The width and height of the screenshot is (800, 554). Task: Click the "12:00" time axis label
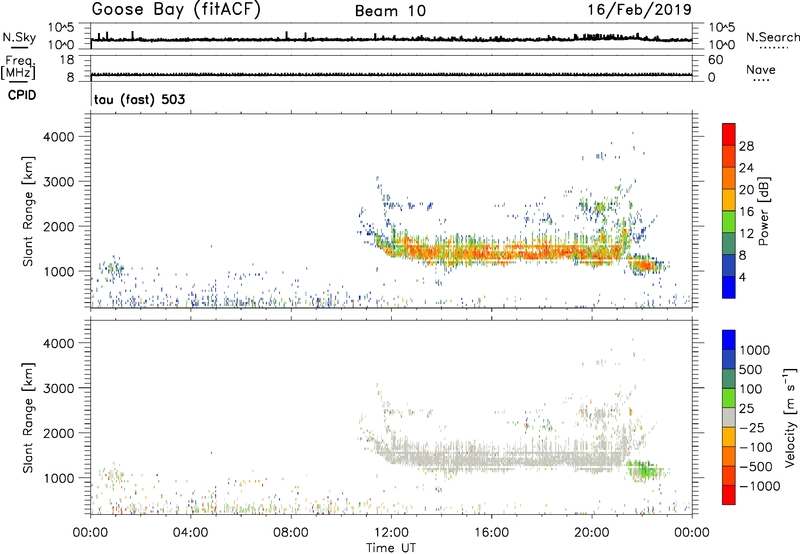pyautogui.click(x=391, y=533)
